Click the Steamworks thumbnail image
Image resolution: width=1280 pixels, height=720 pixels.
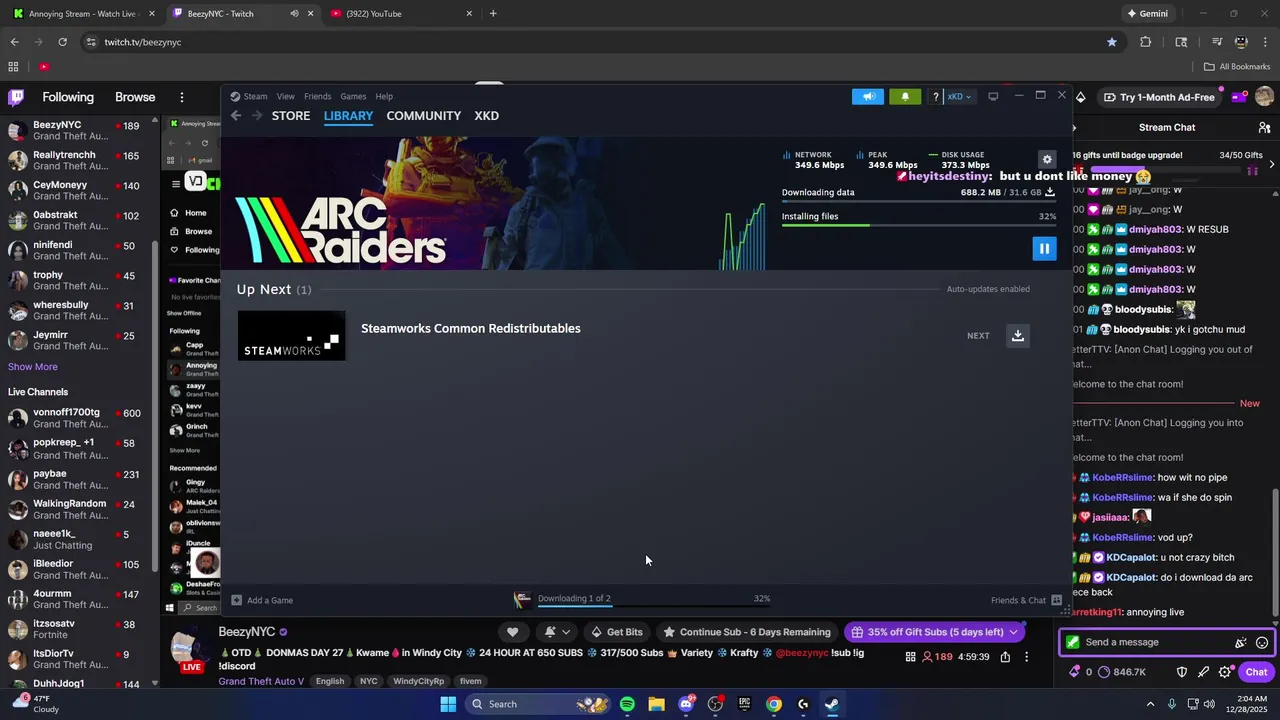tap(291, 336)
